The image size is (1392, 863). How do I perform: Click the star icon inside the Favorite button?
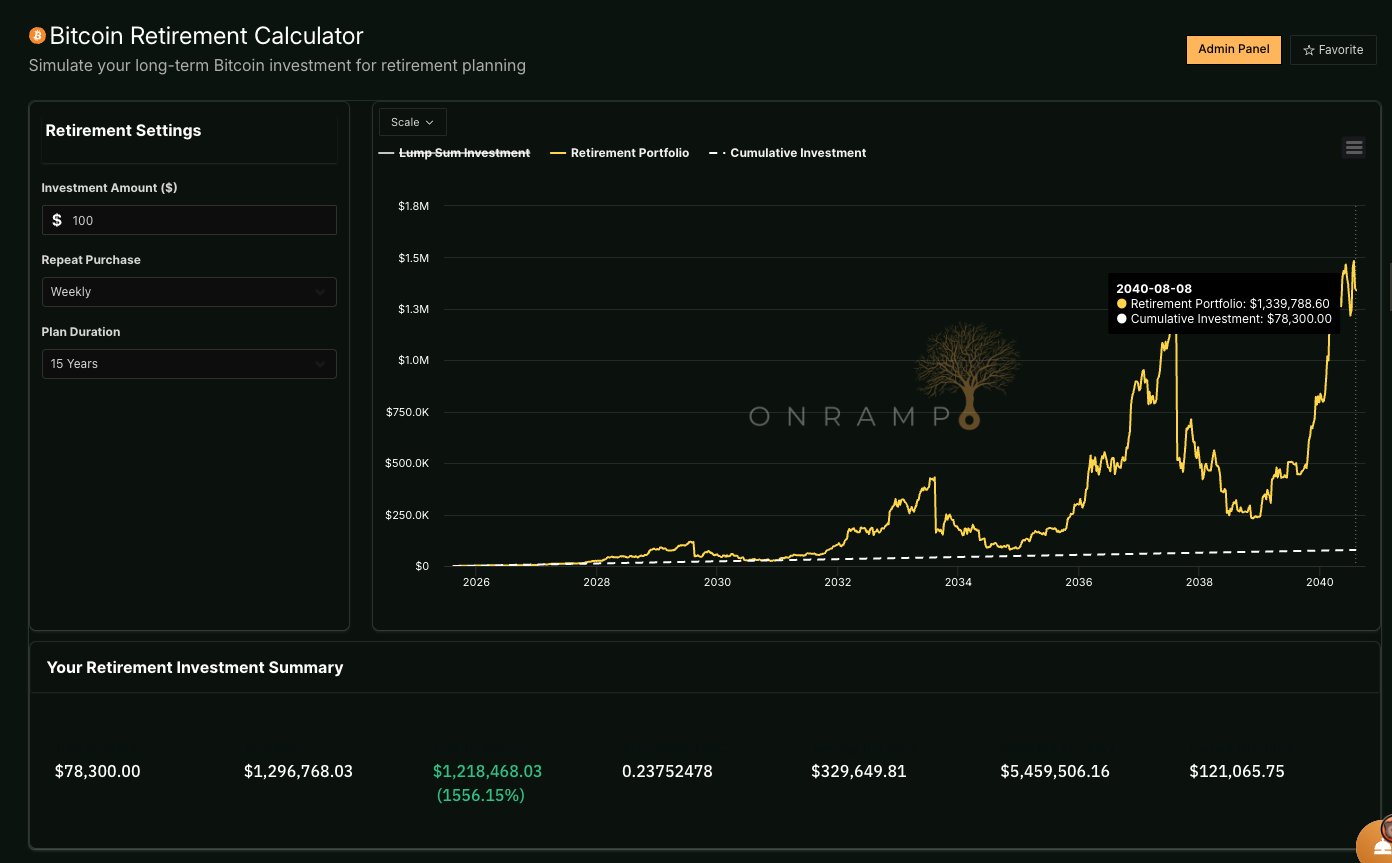[x=1310, y=49]
